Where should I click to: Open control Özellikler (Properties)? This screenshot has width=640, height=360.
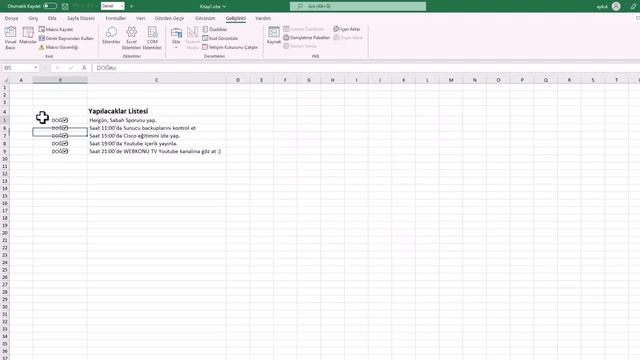215,29
